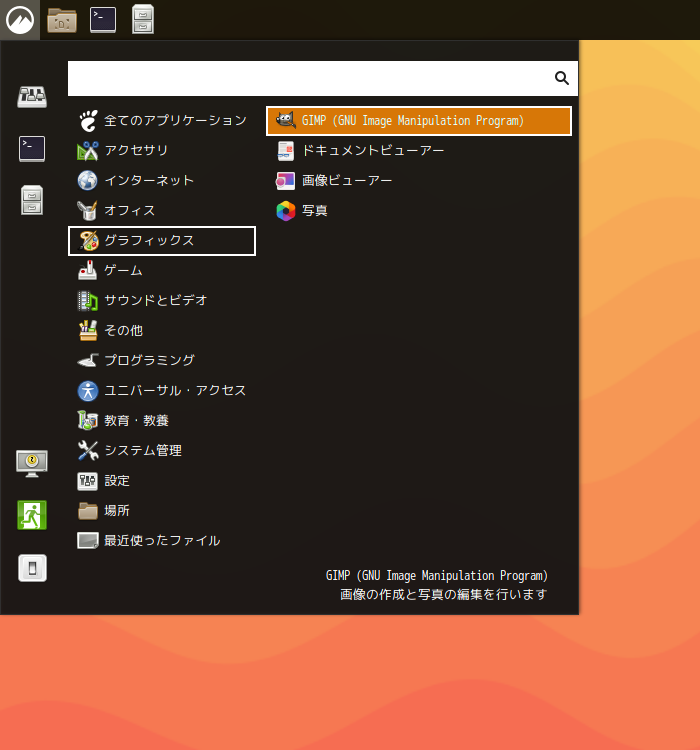
Task: Open 画像ビューアー application
Action: (x=419, y=181)
